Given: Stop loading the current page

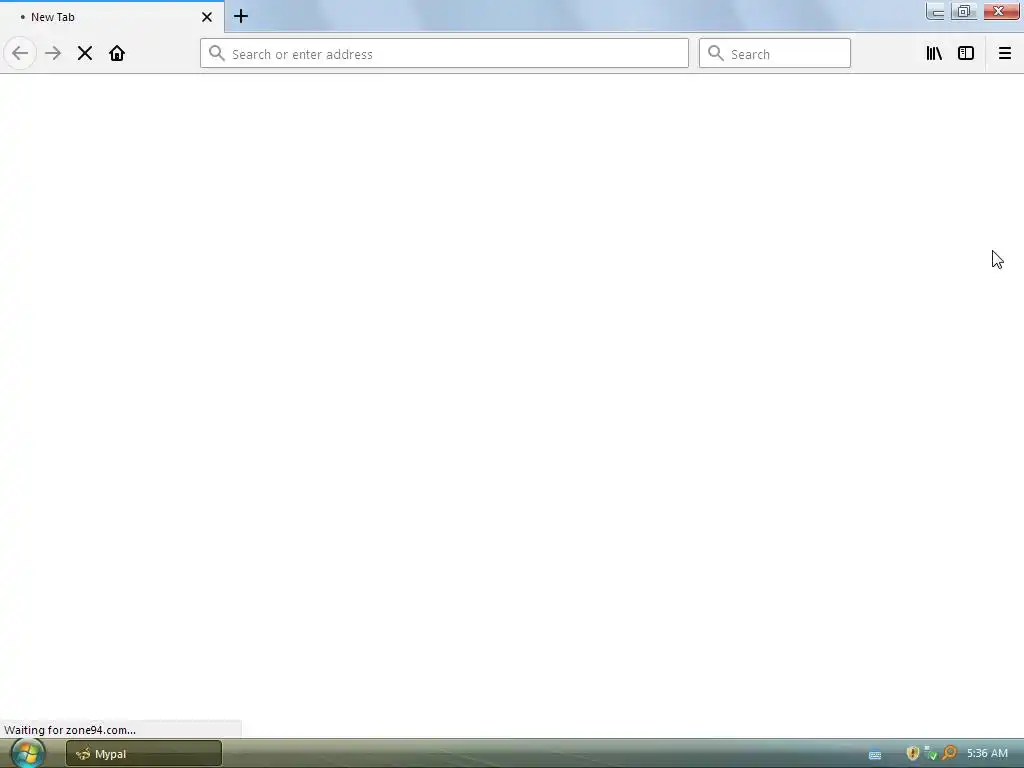Looking at the screenshot, I should [85, 54].
